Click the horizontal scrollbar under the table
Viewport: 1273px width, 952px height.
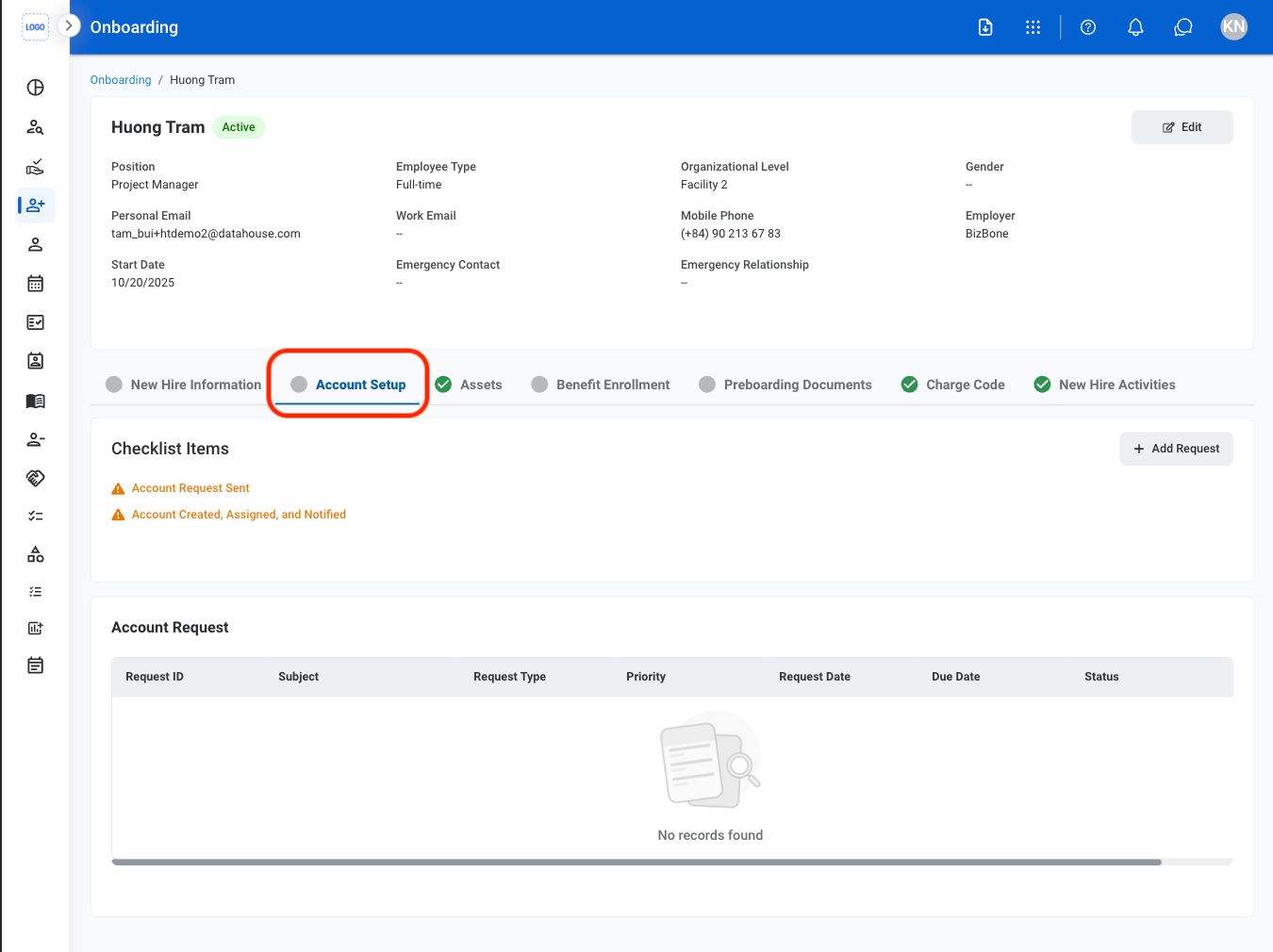click(x=636, y=862)
